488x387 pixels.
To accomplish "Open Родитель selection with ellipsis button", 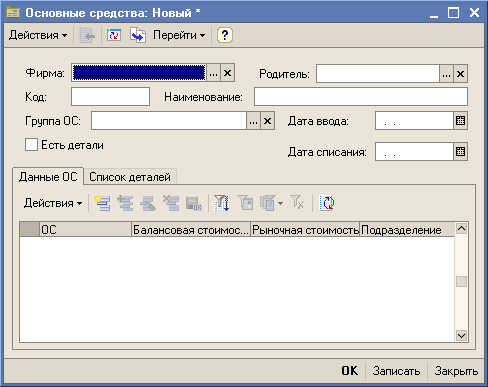I will (x=446, y=74).
